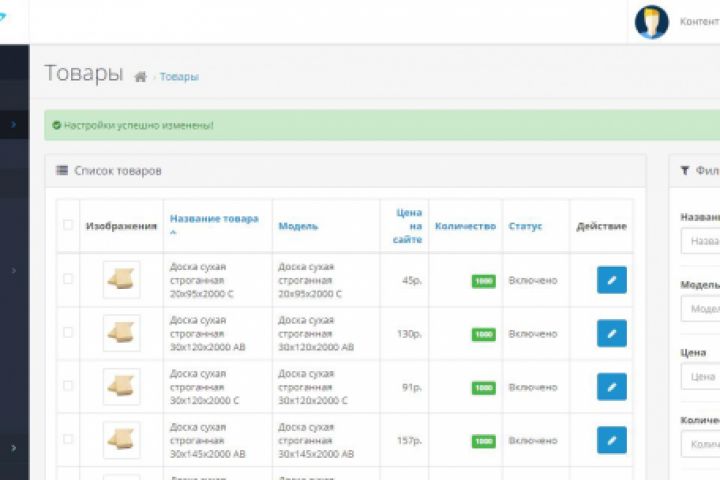720x480 pixels.
Task: Edit the 30x145x2000 AB product
Action: point(612,440)
